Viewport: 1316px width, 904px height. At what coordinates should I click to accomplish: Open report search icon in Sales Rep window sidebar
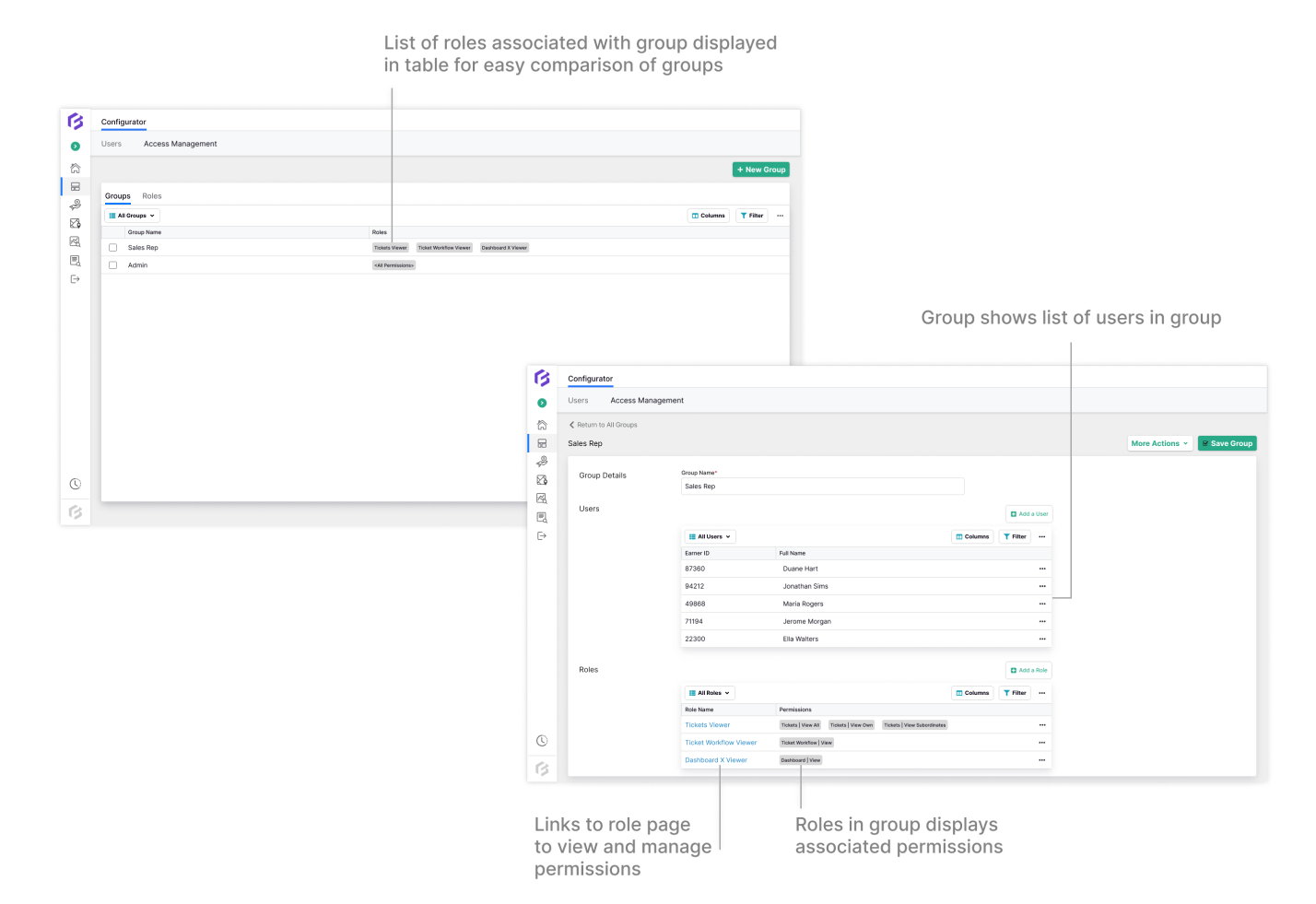(542, 518)
